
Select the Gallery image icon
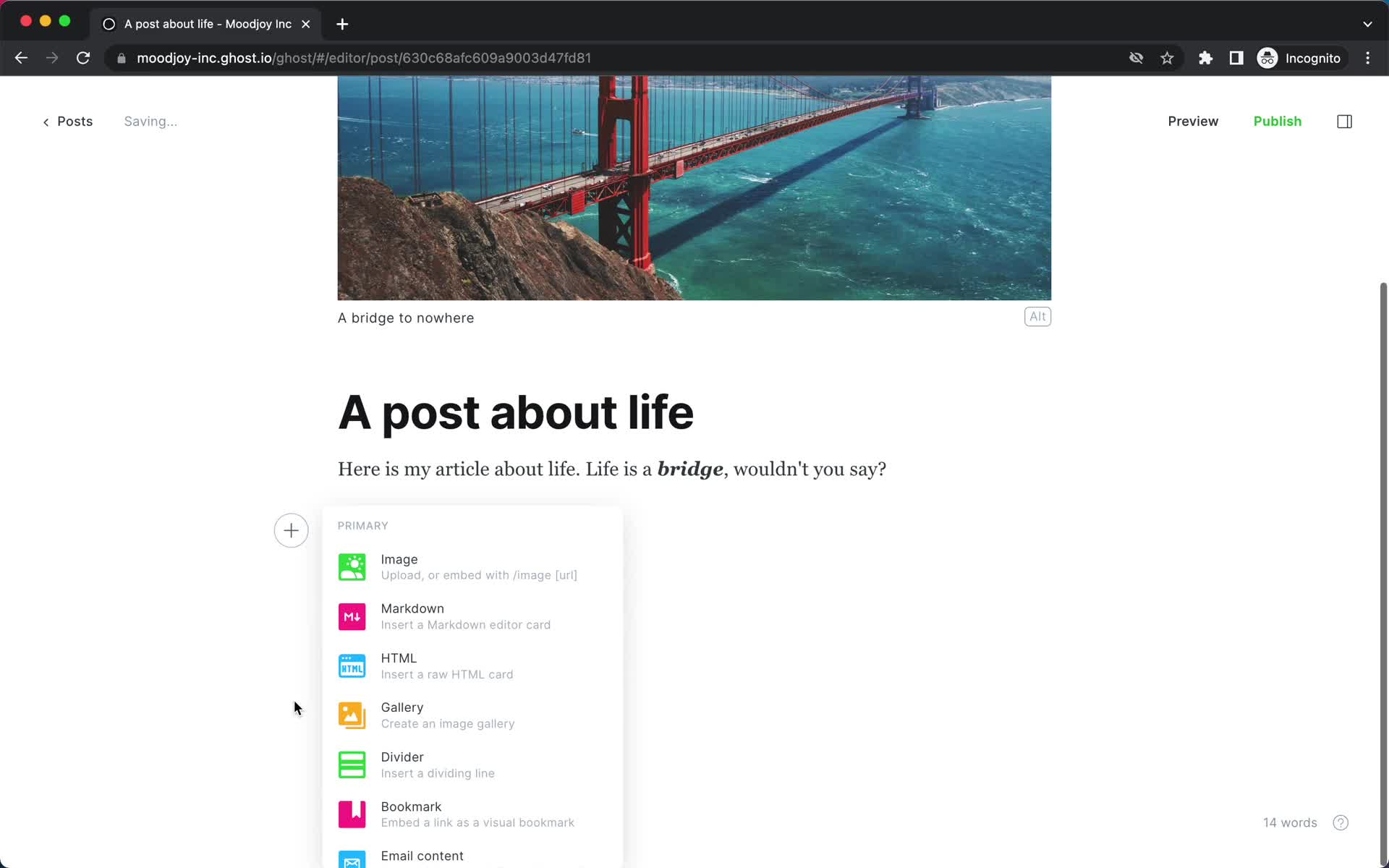pos(352,714)
